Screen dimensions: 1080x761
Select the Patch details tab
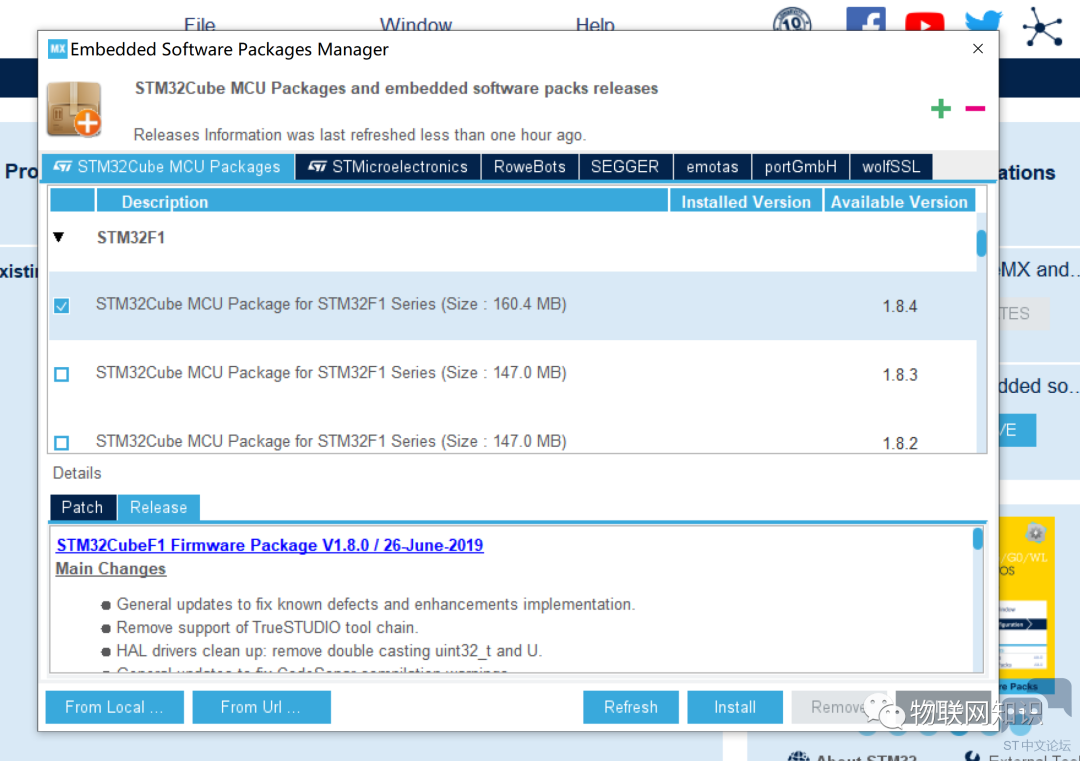(83, 508)
